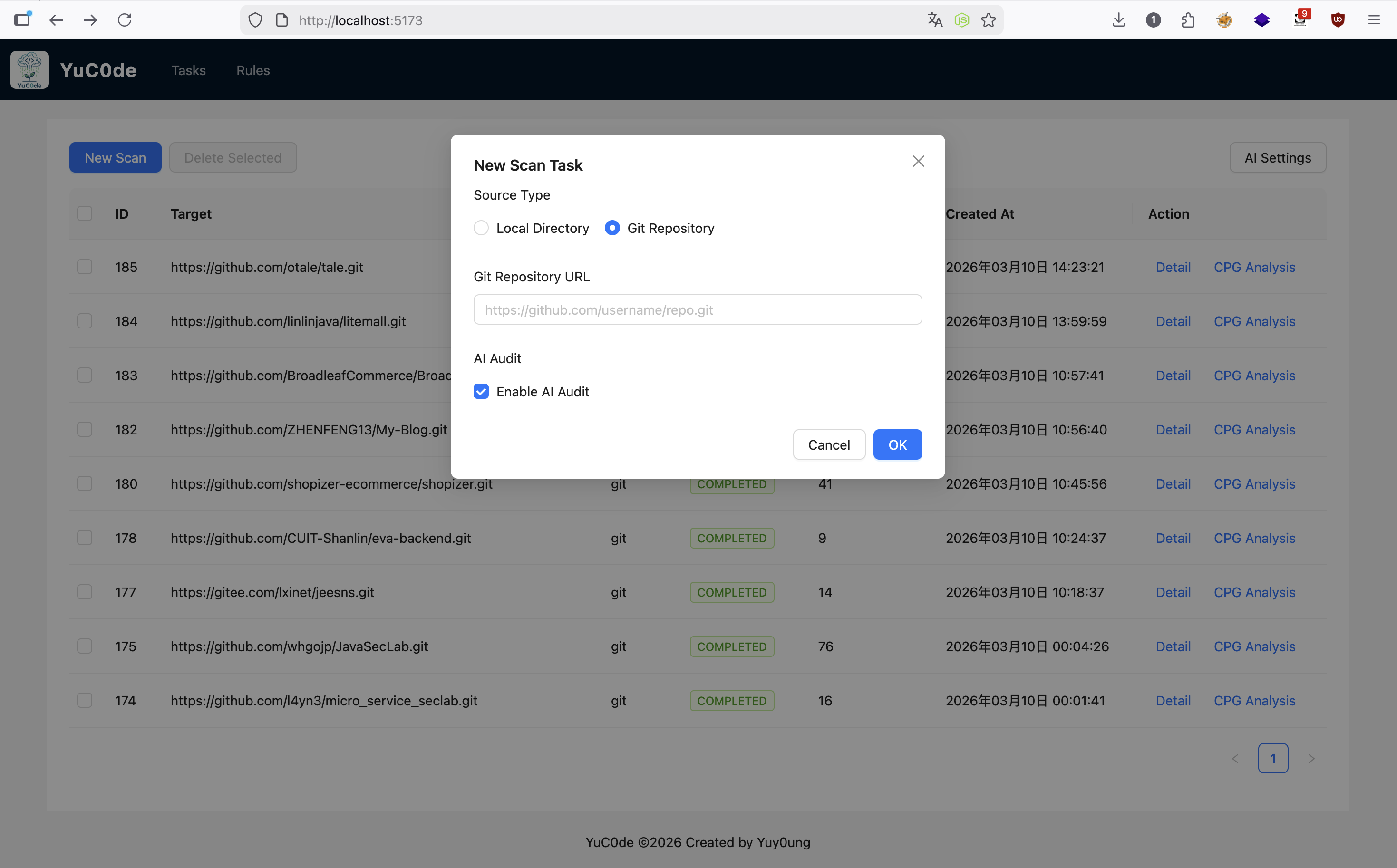This screenshot has height=868, width=1397.
Task: Go to previous page pagination arrow
Action: (x=1235, y=758)
